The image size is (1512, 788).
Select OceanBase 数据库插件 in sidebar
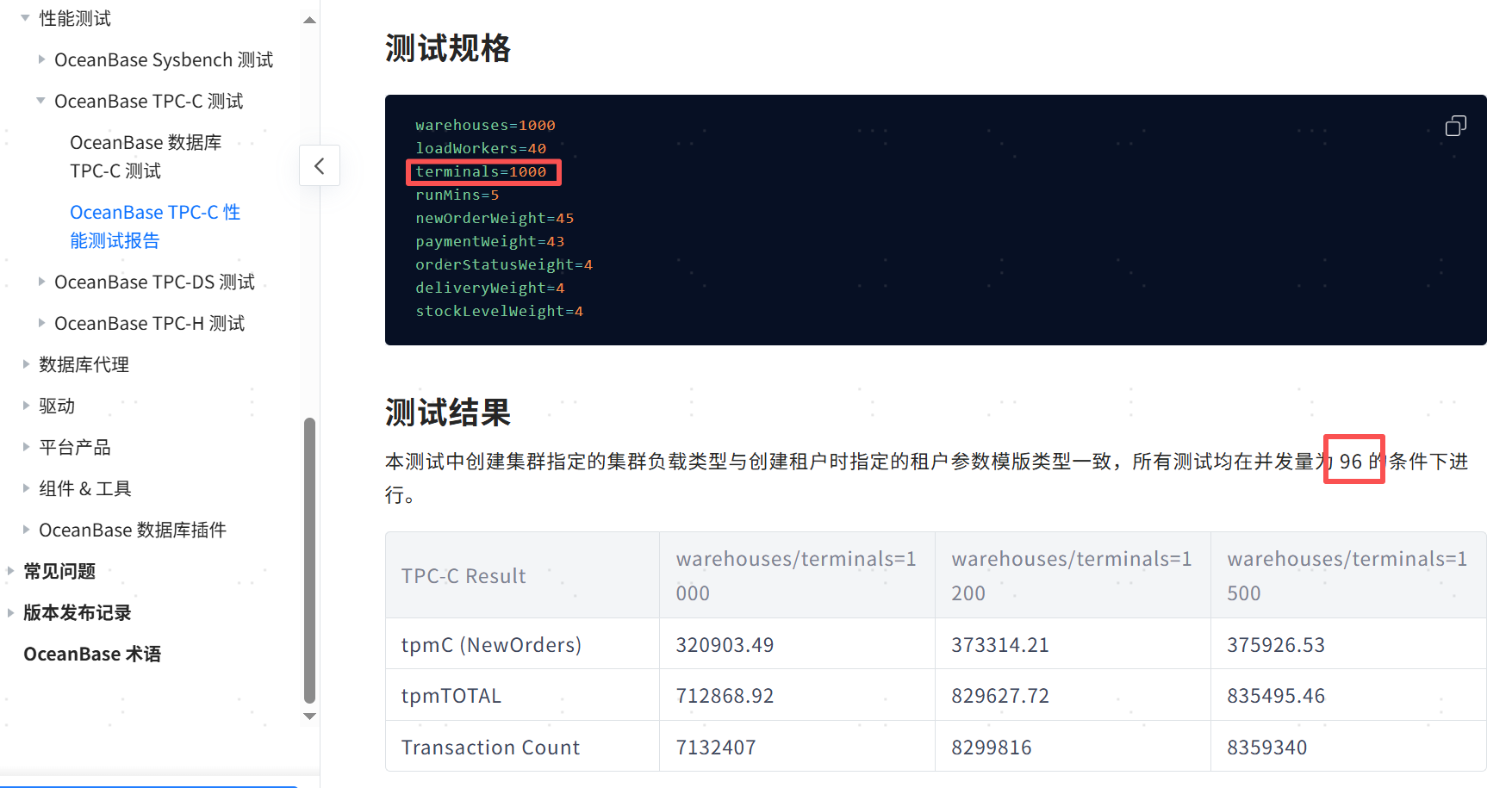(132, 530)
